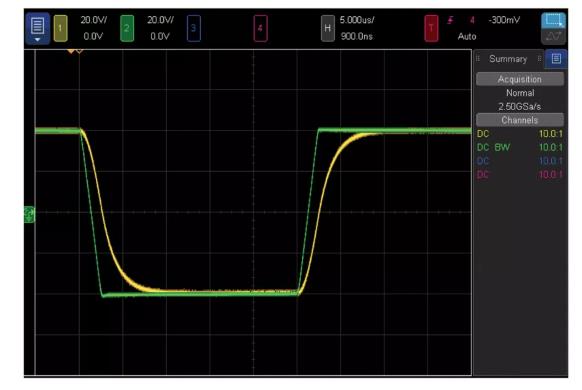Click the Acquisition header button

click(x=520, y=79)
